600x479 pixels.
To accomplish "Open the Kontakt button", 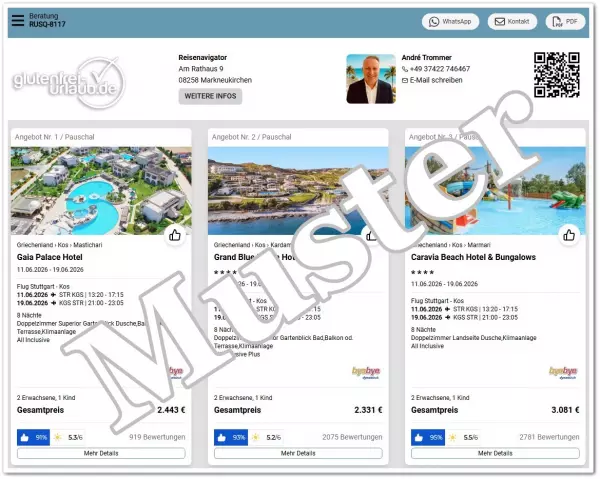I will tap(512, 21).
